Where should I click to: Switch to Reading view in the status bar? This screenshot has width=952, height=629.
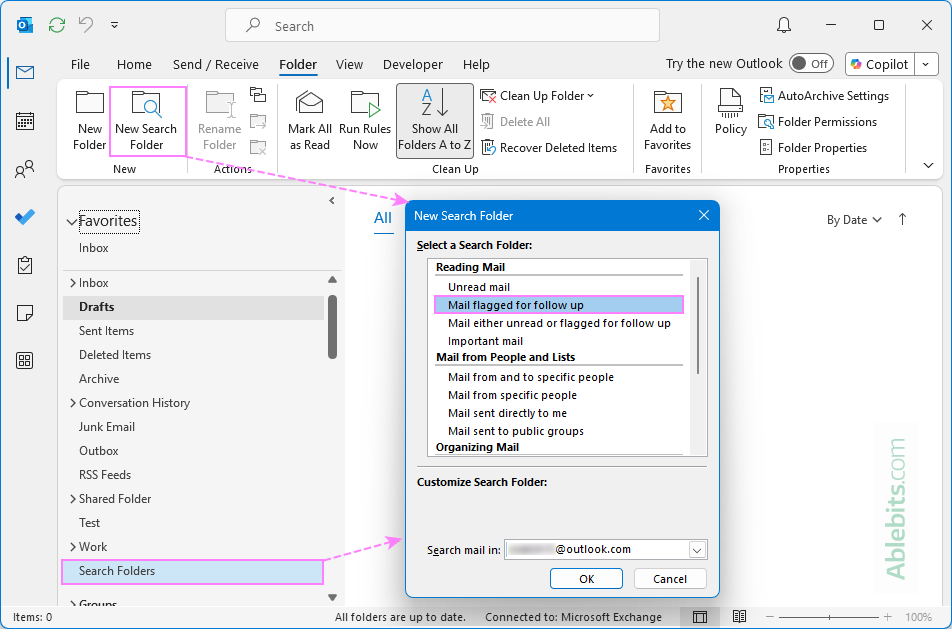point(739,617)
